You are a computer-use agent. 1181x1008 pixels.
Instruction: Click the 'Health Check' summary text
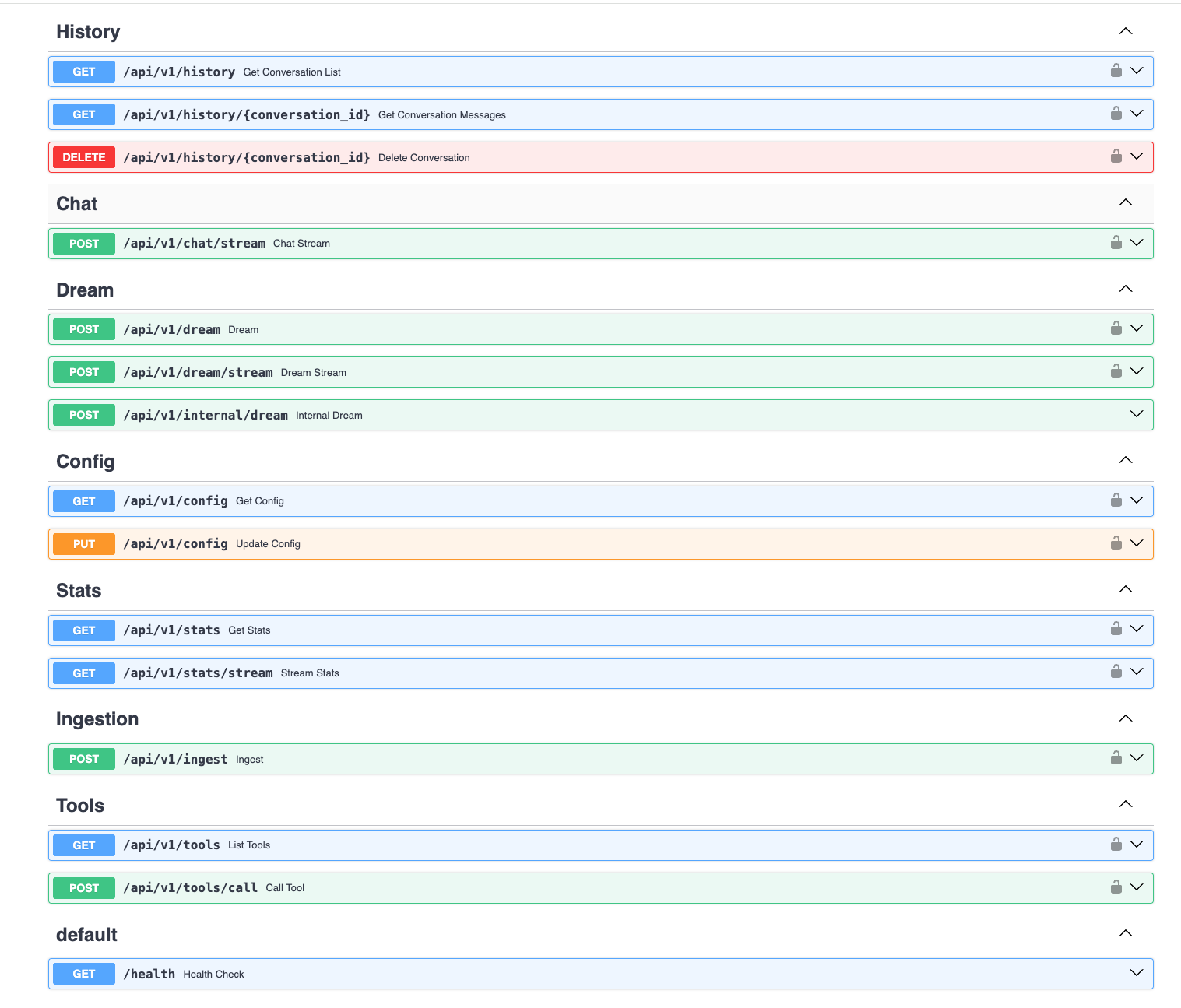pyautogui.click(x=213, y=974)
